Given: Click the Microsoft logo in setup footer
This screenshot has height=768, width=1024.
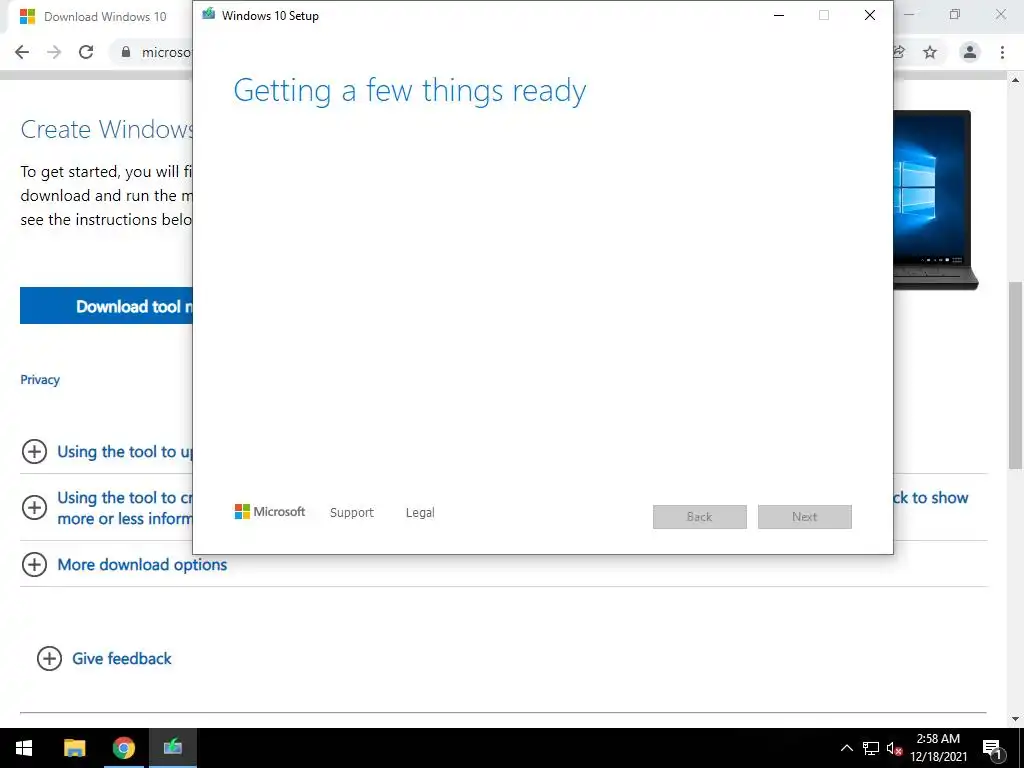Looking at the screenshot, I should tap(270, 512).
